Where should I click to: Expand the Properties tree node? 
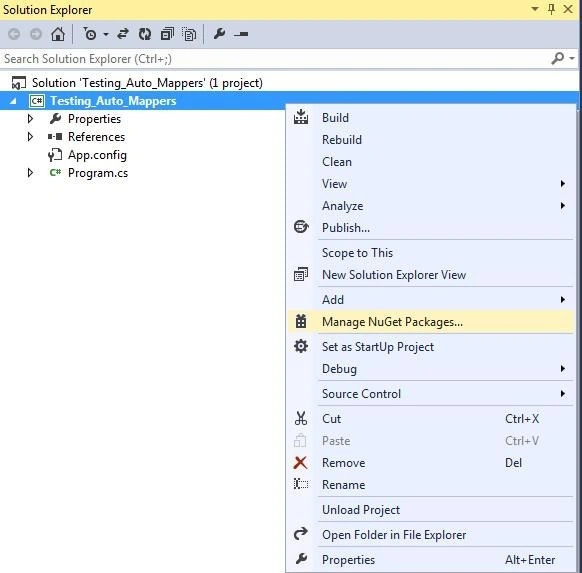click(x=30, y=119)
